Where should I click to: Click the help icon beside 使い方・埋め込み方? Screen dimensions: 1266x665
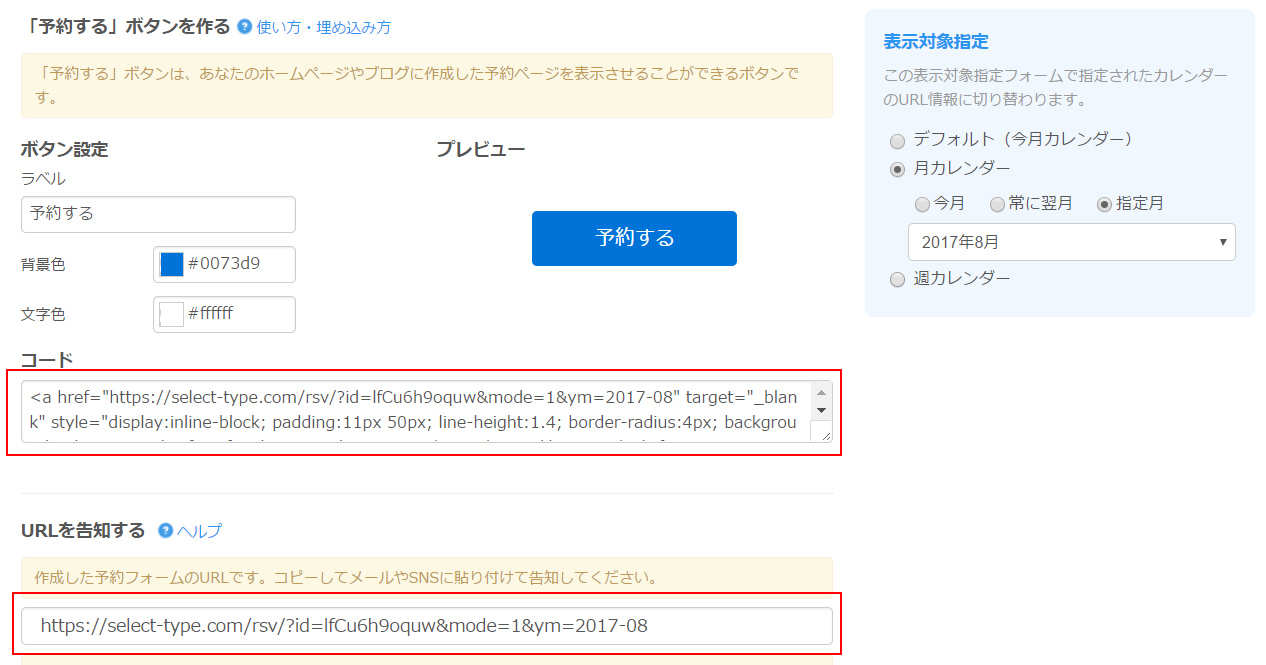click(244, 27)
